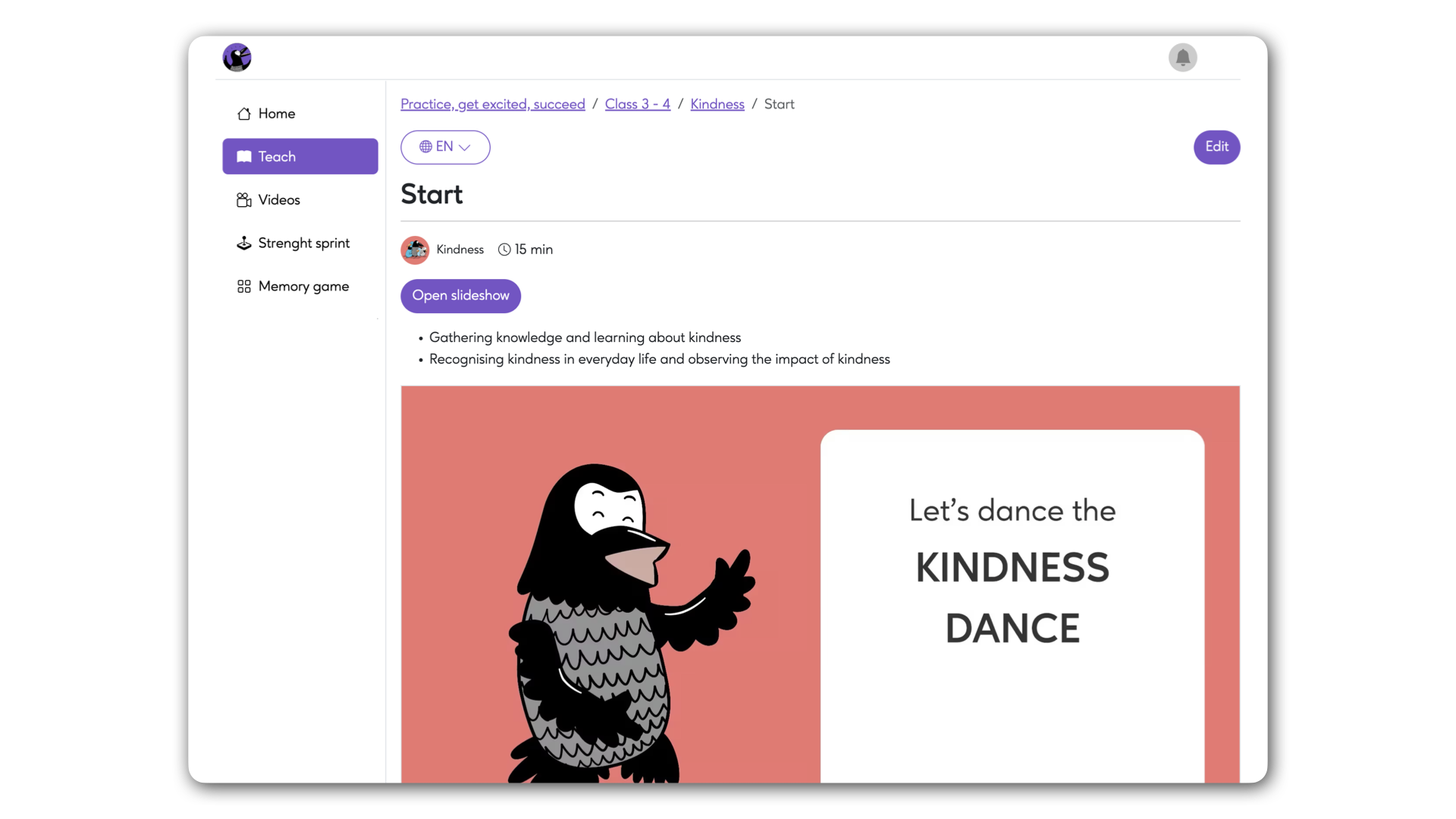The image size is (1456, 819).
Task: Click the Start page heading
Action: (431, 195)
